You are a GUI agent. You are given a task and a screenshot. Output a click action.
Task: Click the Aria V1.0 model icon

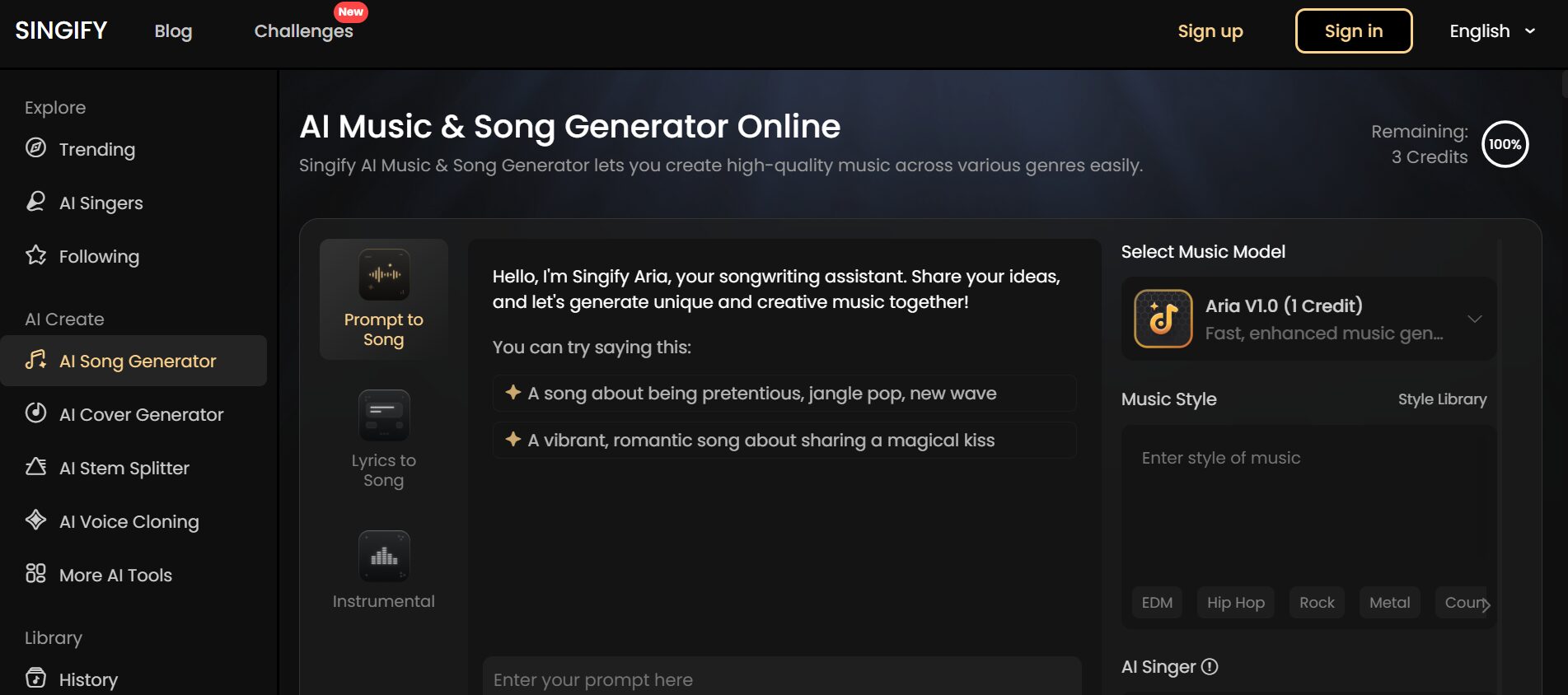1163,319
